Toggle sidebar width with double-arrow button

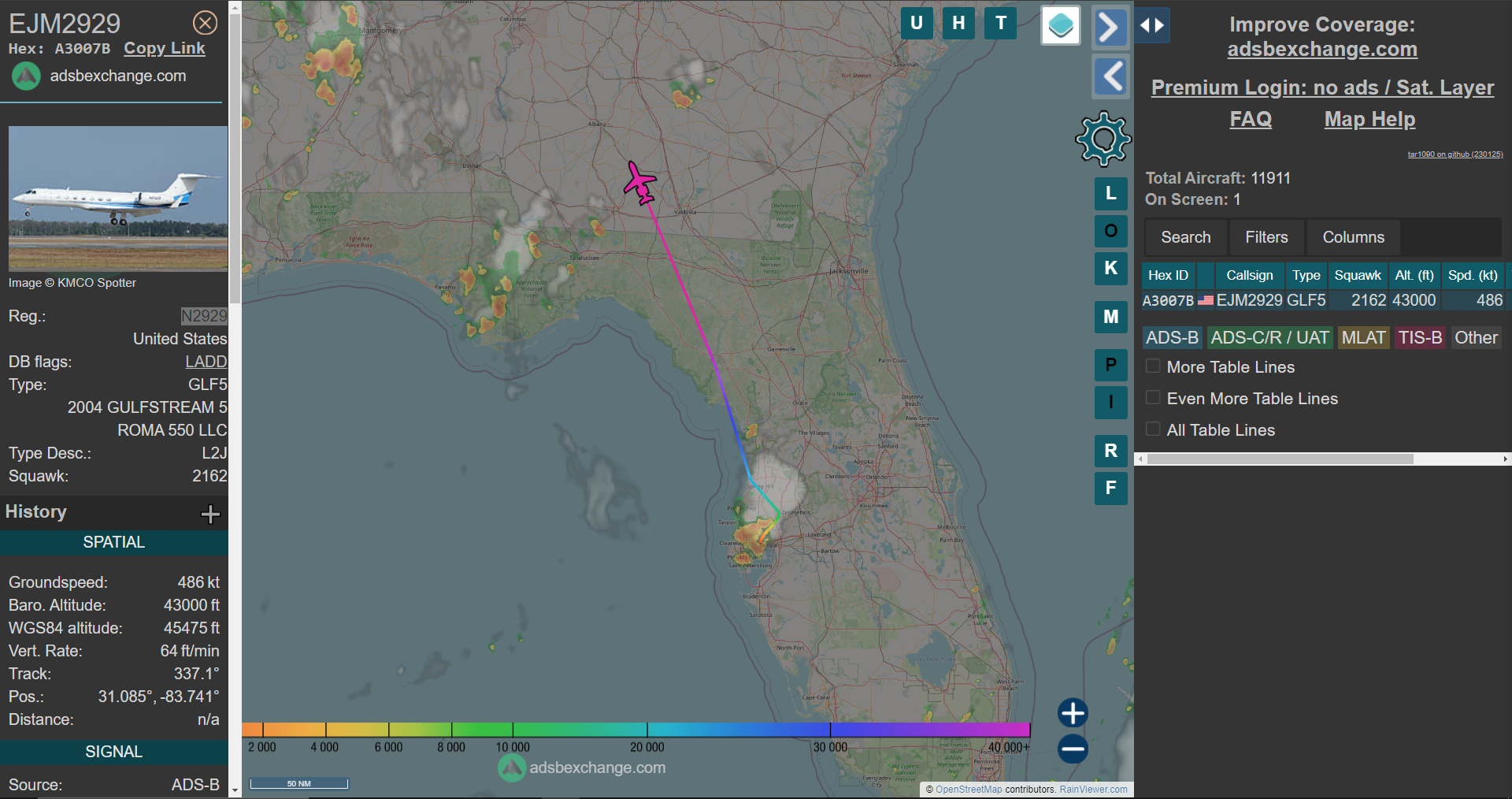tap(1152, 25)
